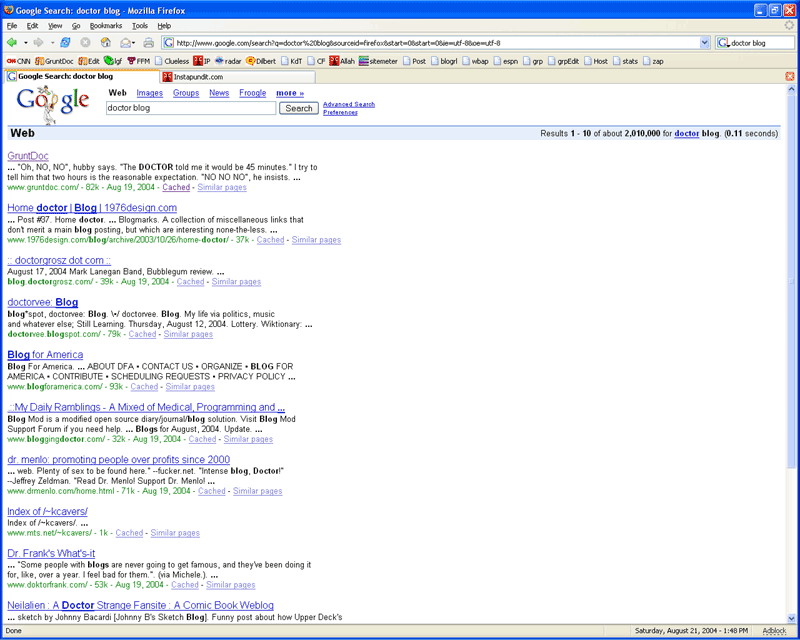Switch to Instapundit.com tab

click(x=237, y=77)
